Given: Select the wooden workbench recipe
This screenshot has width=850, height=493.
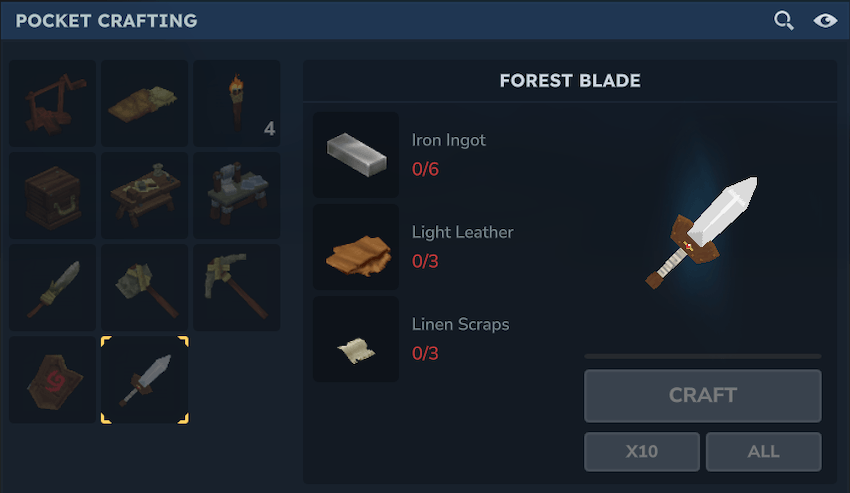Looking at the screenshot, I should pyautogui.click(x=145, y=195).
